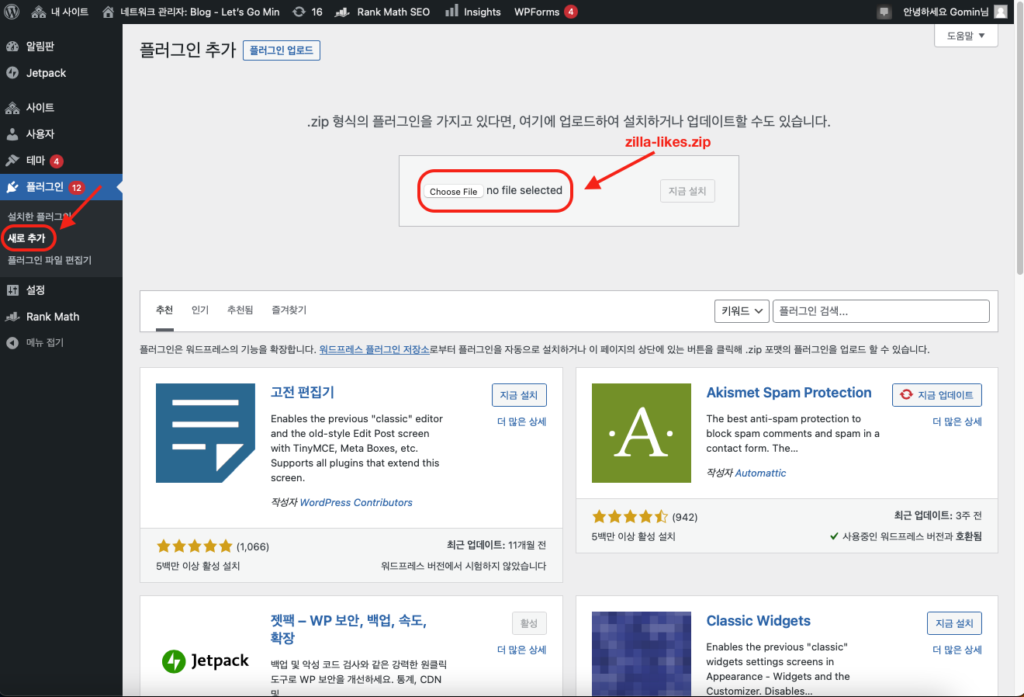Select the Favorites (즐겨찾기) tab
Image resolution: width=1024 pixels, height=697 pixels.
[x=289, y=310]
